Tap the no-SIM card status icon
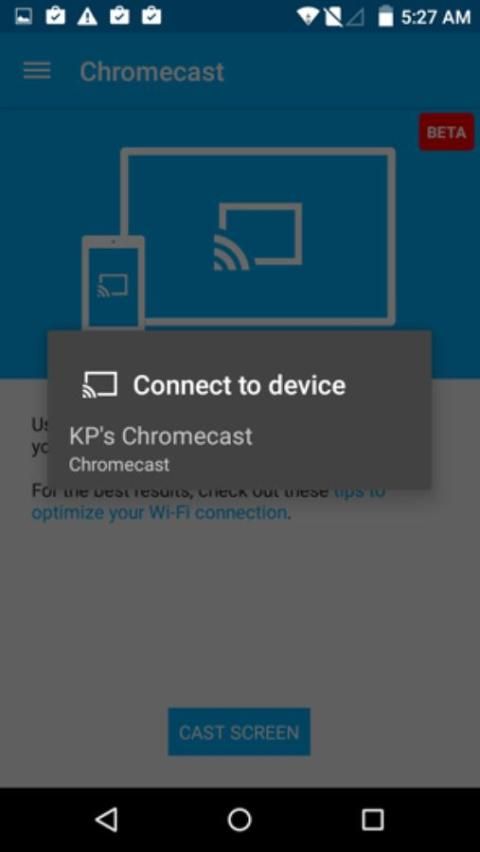Viewport: 480px width, 852px height. (x=334, y=17)
